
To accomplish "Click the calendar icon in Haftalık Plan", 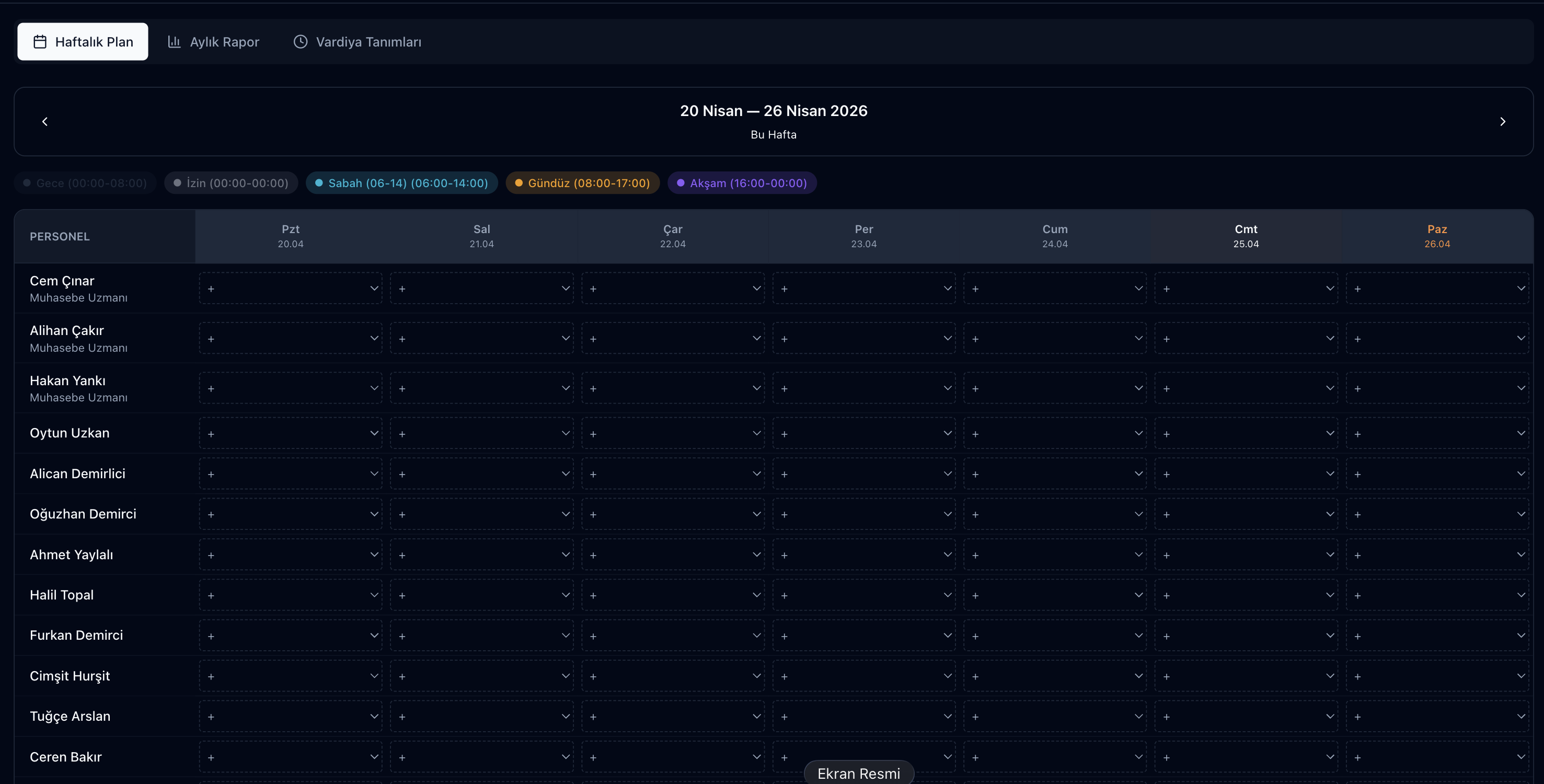I will [40, 41].
